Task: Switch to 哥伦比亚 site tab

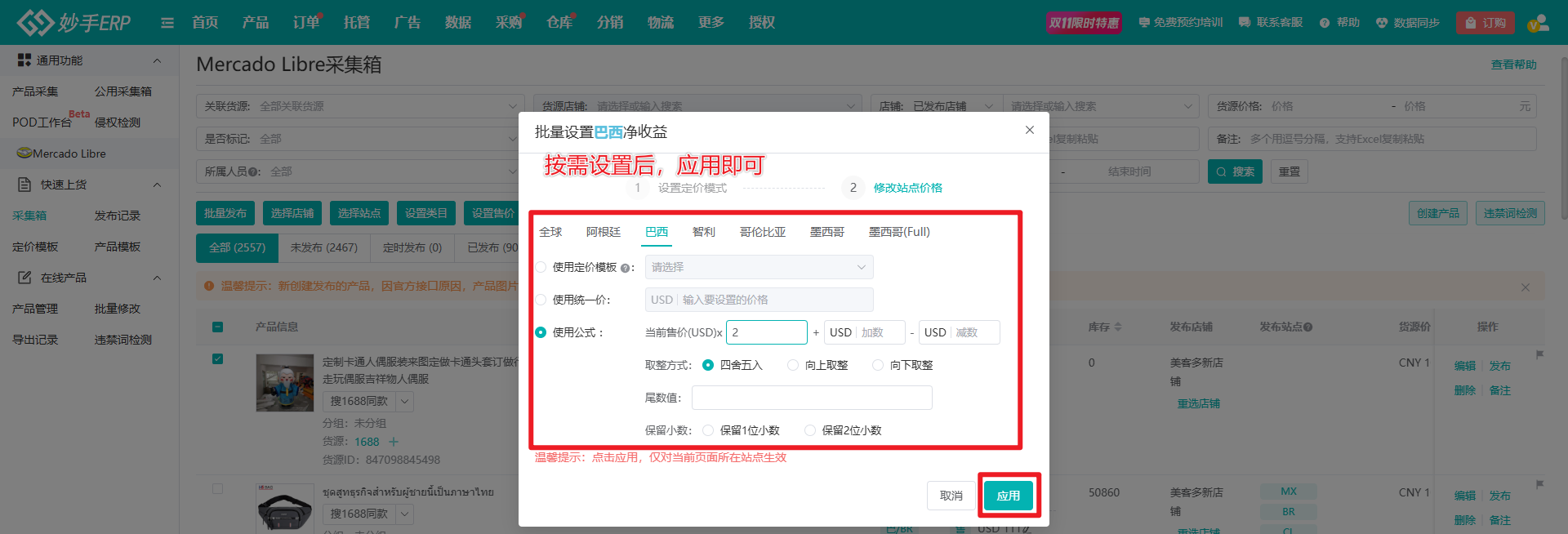Action: click(x=763, y=232)
